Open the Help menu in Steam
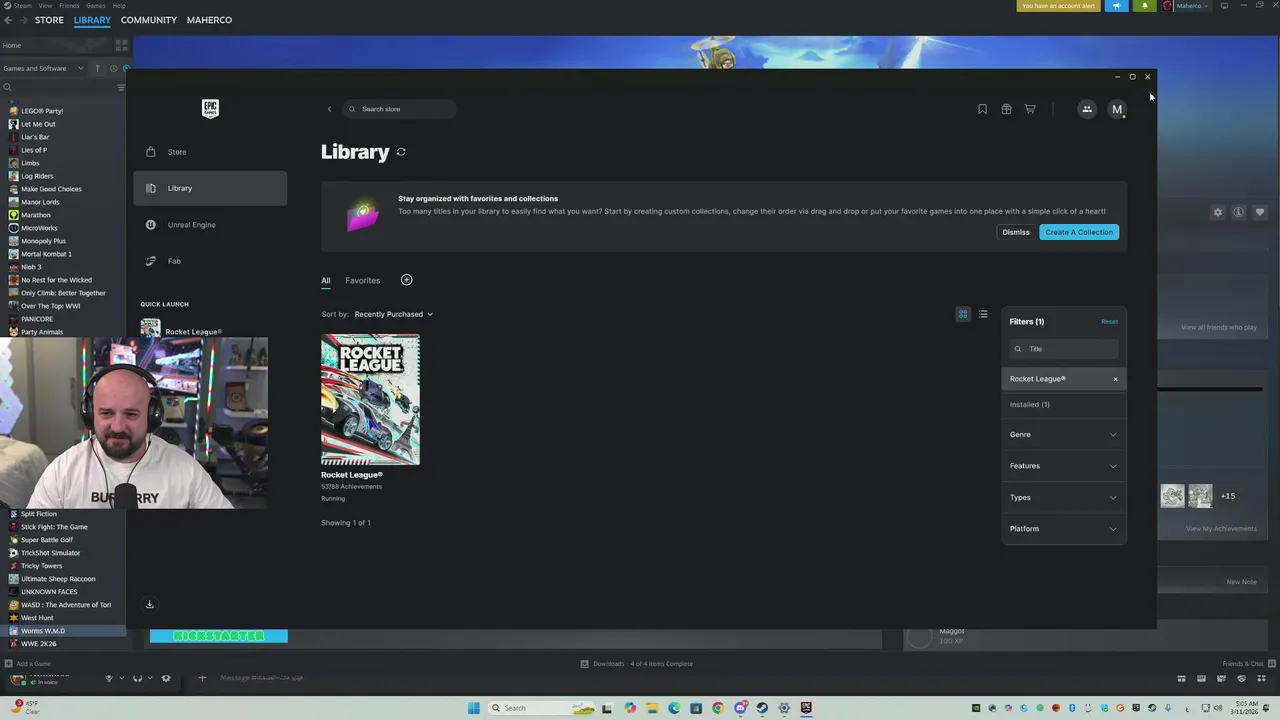This screenshot has width=1280, height=720. [x=119, y=5]
